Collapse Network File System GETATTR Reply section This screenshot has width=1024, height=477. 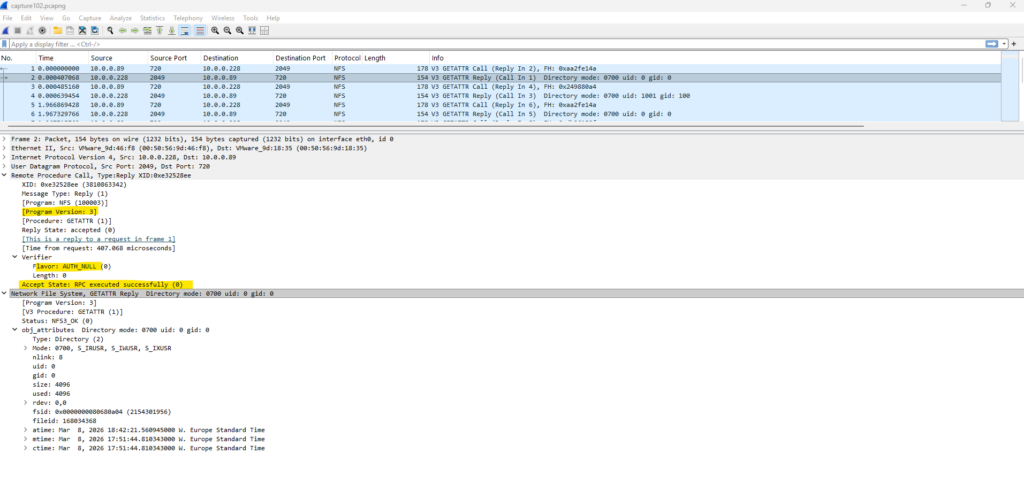5,294
